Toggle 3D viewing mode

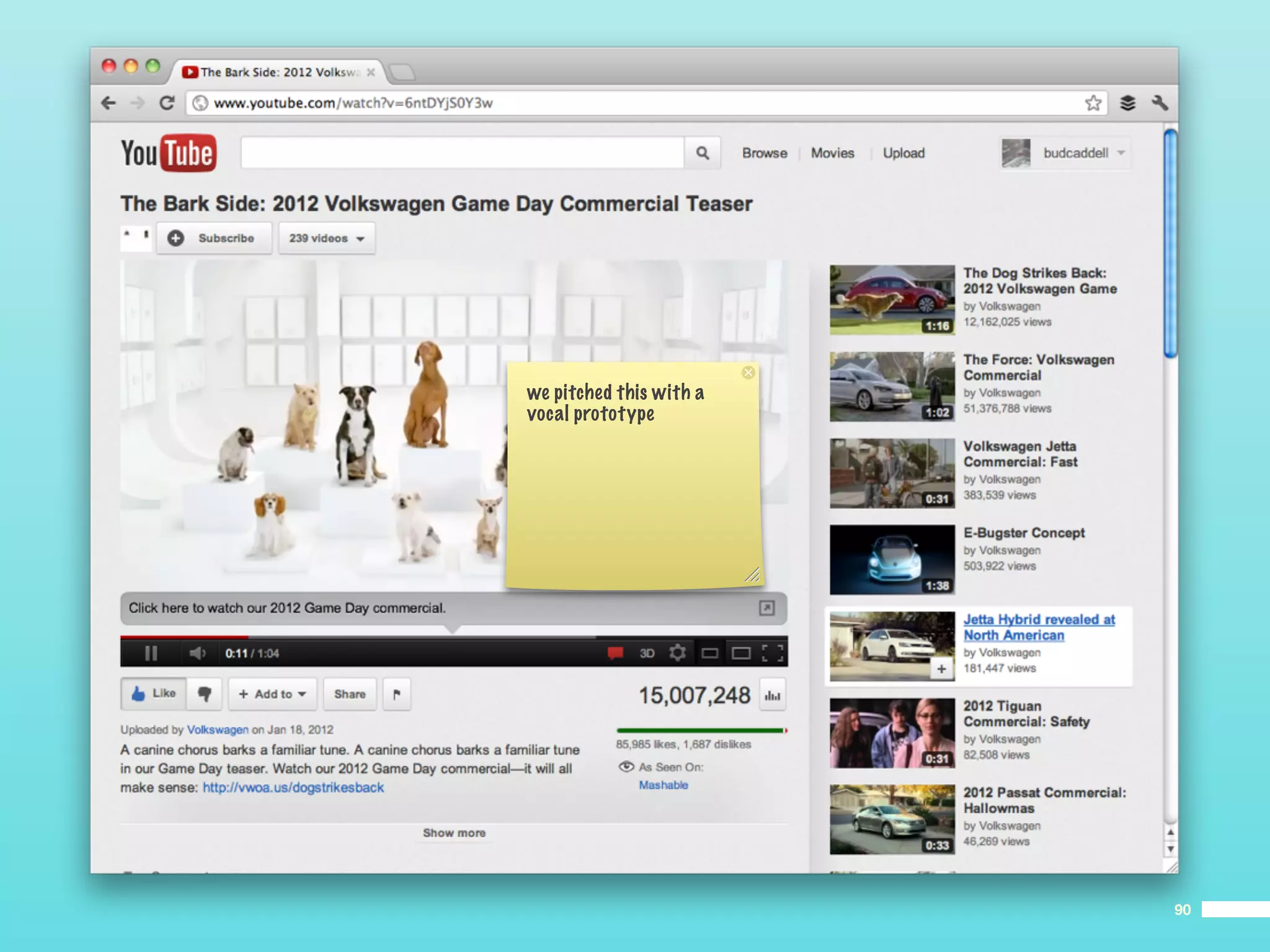coord(647,653)
